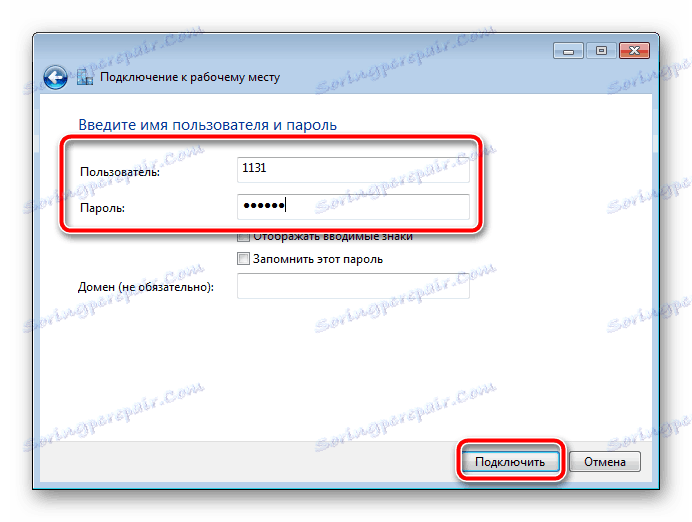The width and height of the screenshot is (692, 522).
Task: Minimize the connection wizard window
Action: click(568, 51)
